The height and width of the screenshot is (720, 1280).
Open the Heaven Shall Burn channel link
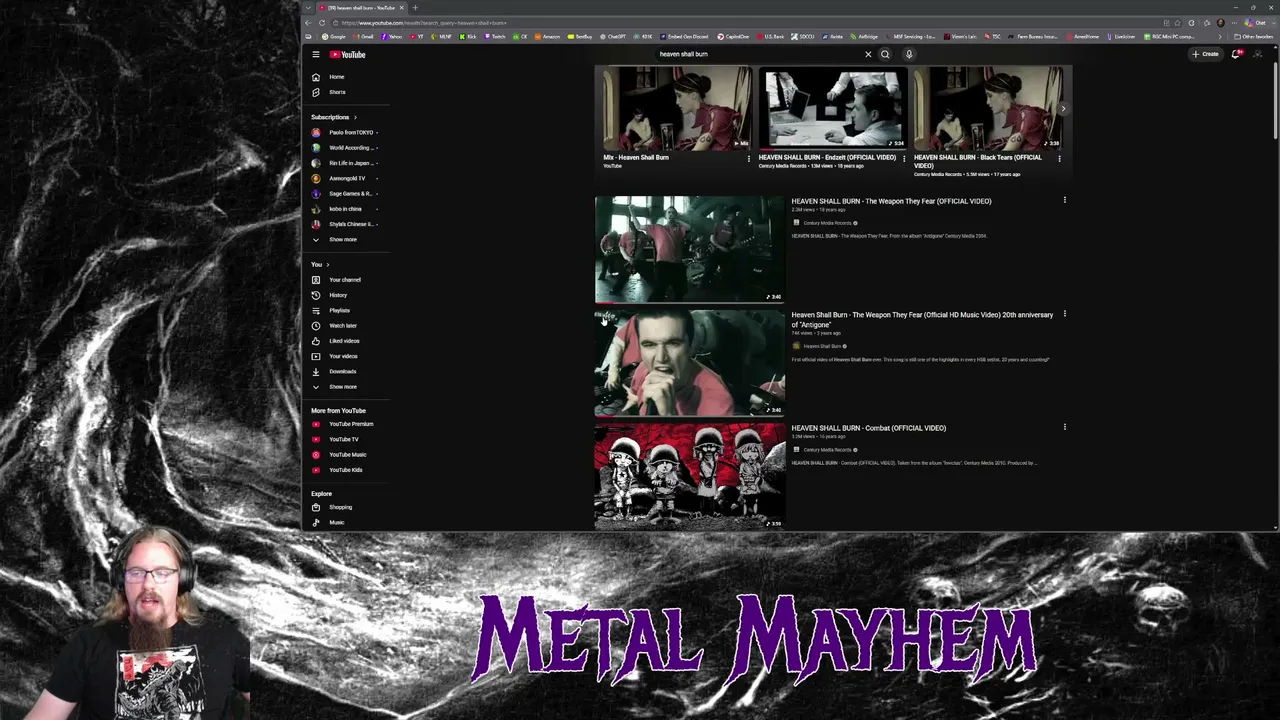pos(822,346)
